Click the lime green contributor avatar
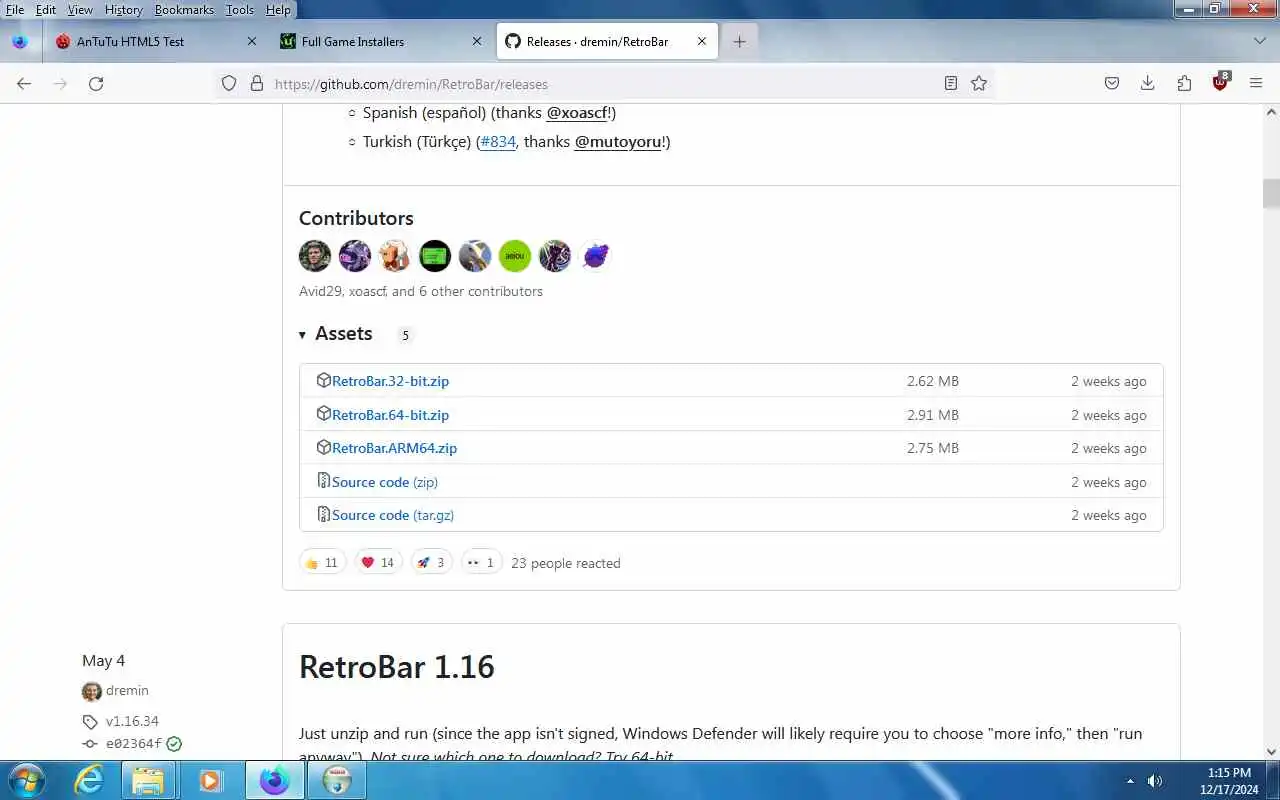This screenshot has height=800, width=1280. [515, 256]
